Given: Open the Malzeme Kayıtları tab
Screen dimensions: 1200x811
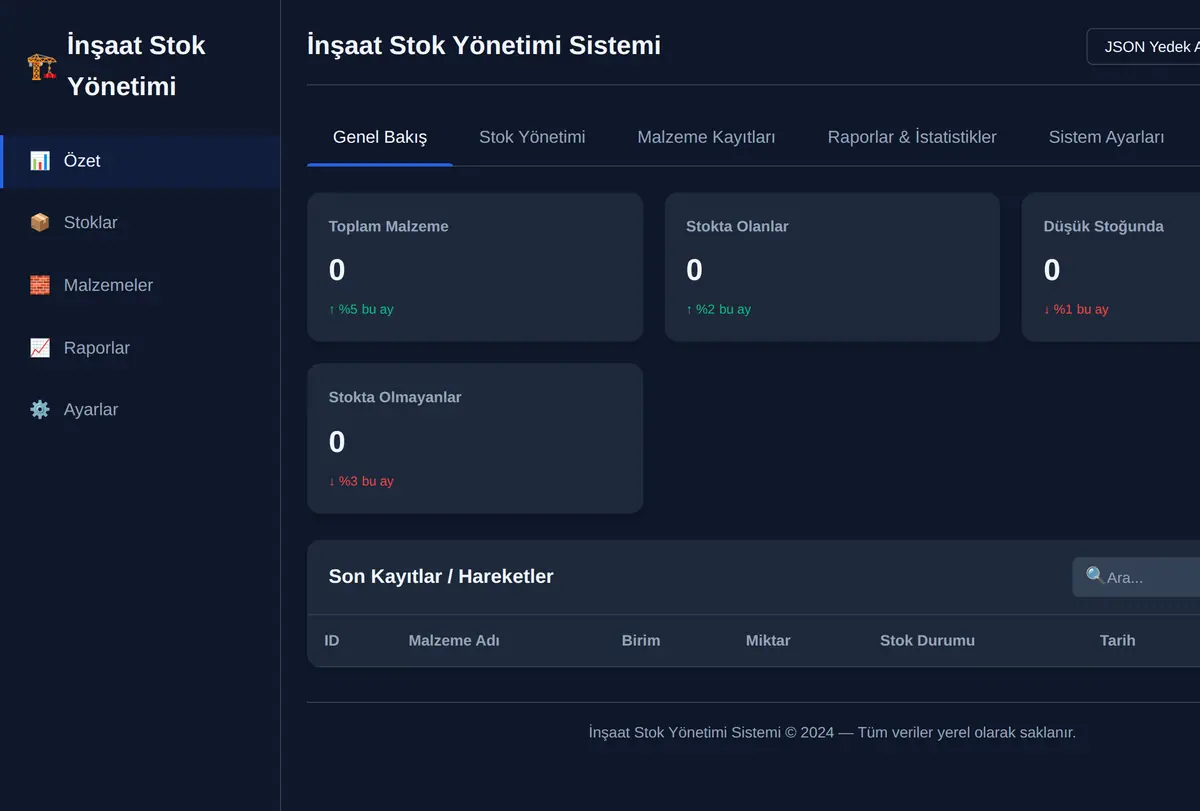Looking at the screenshot, I should pyautogui.click(x=706, y=137).
